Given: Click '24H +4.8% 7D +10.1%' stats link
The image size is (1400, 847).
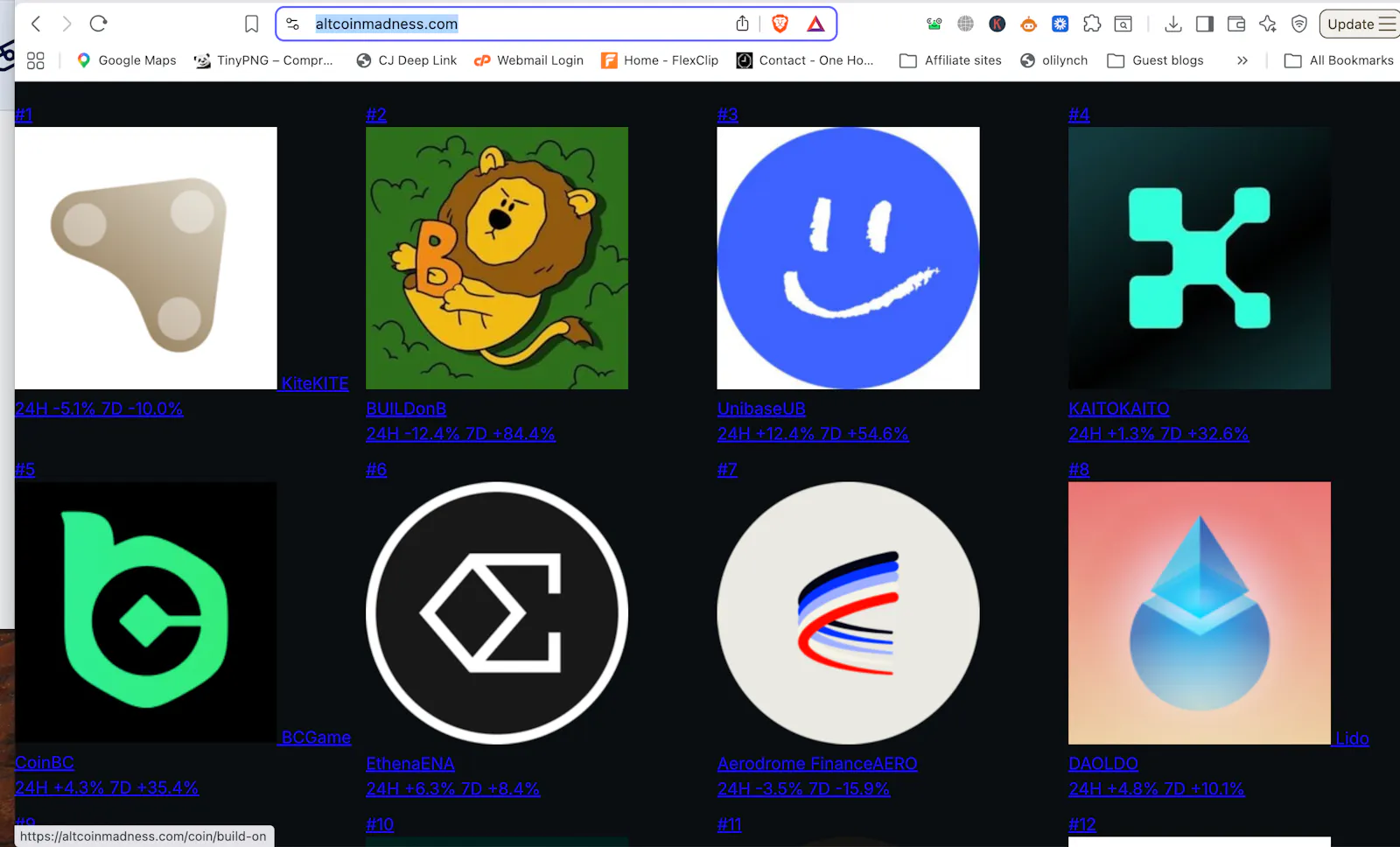Looking at the screenshot, I should tap(1156, 789).
